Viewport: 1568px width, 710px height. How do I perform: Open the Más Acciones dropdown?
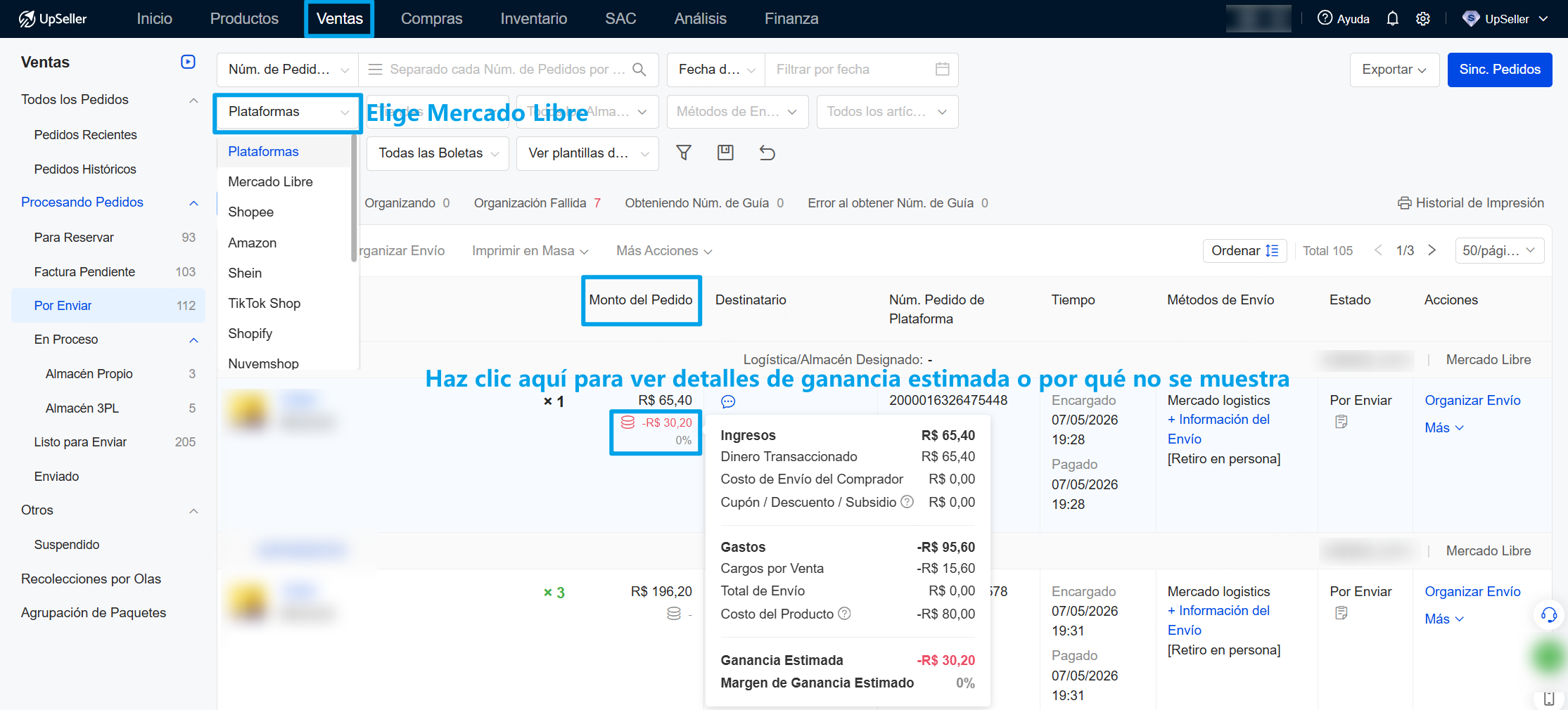[664, 251]
